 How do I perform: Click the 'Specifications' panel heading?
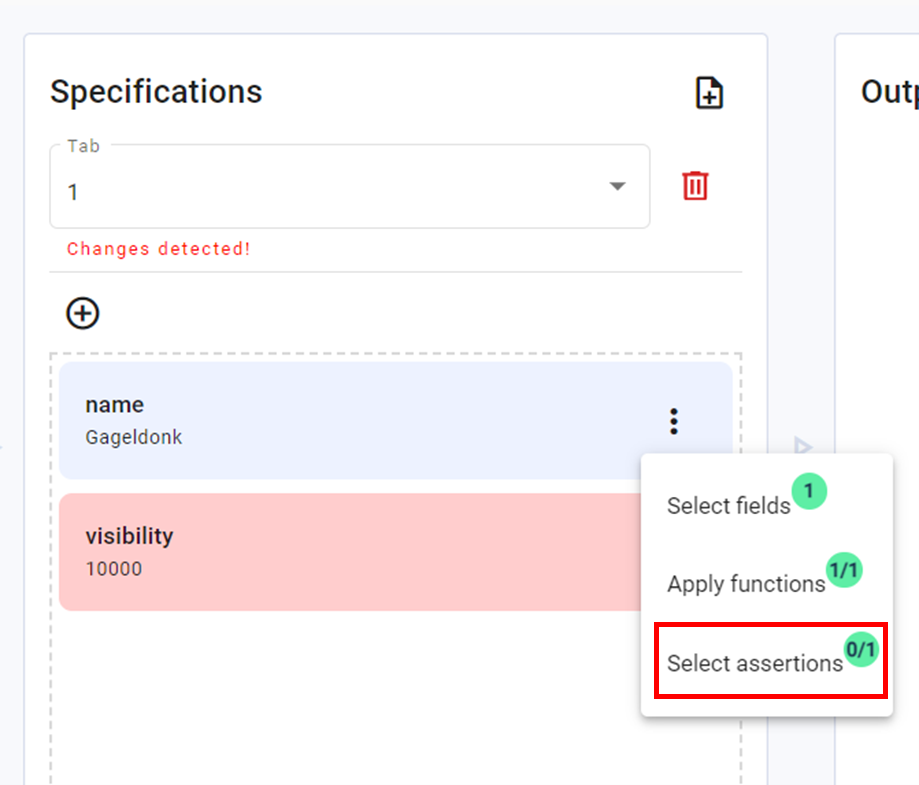(x=156, y=92)
